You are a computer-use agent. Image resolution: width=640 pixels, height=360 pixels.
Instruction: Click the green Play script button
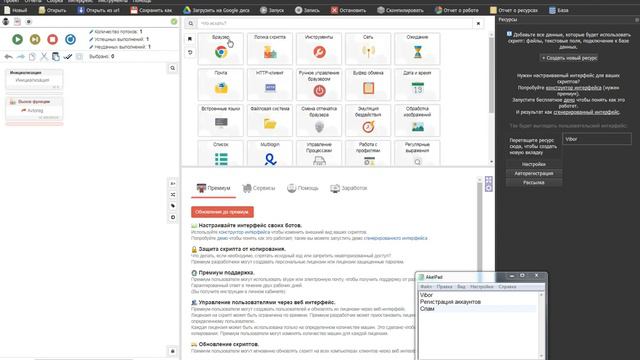(x=17, y=39)
